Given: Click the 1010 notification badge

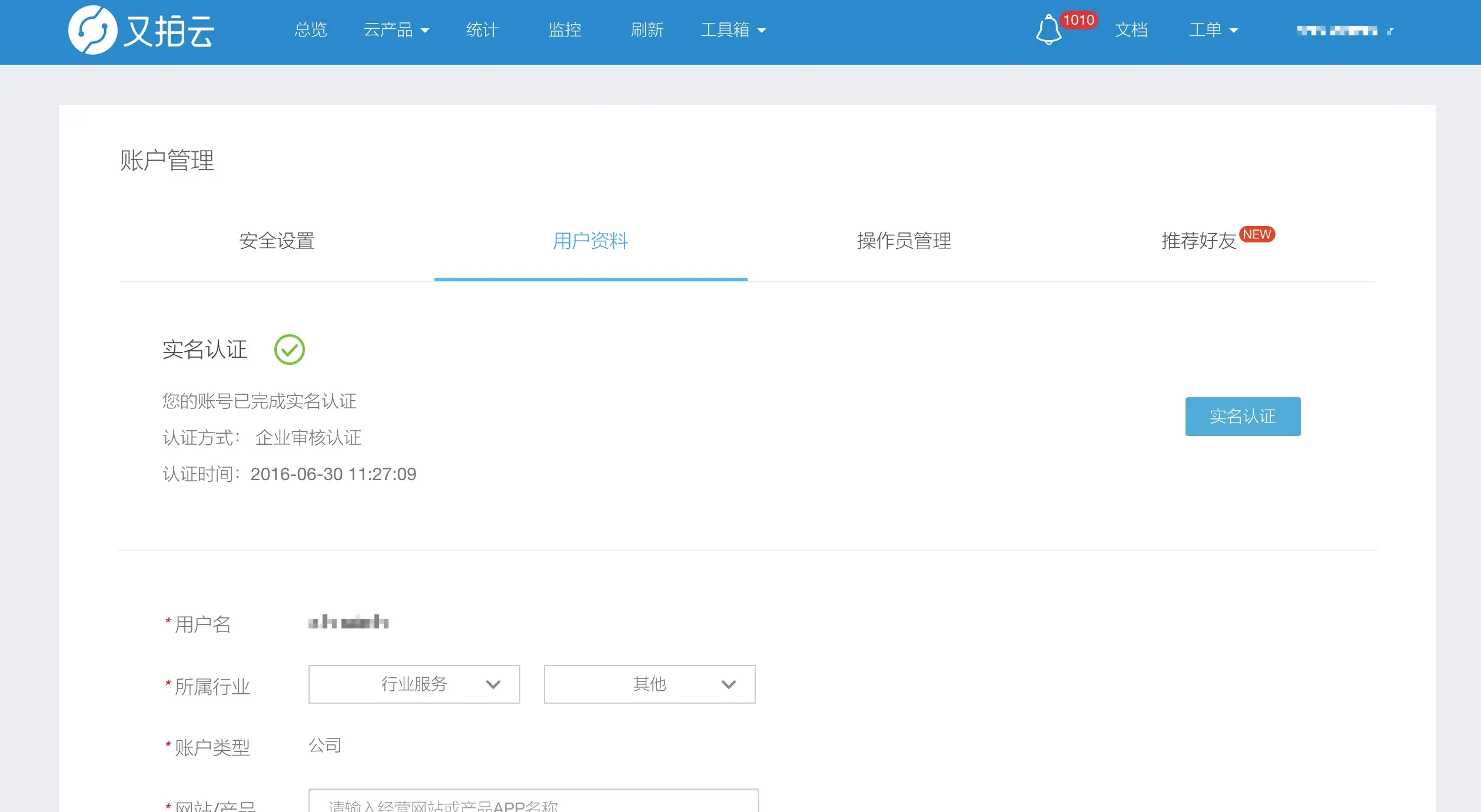Looking at the screenshot, I should [1078, 20].
